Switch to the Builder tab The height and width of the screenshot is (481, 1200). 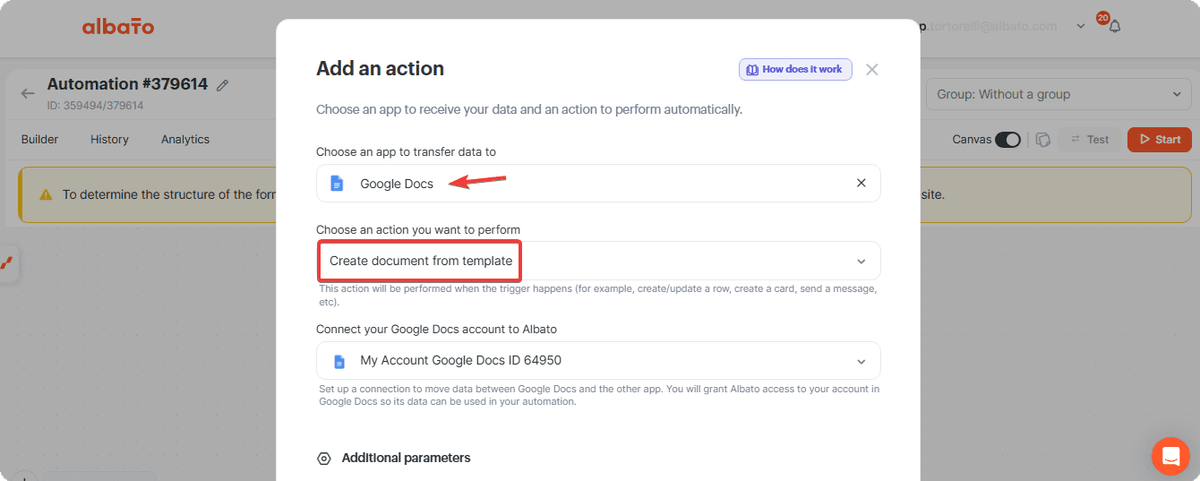(40, 139)
